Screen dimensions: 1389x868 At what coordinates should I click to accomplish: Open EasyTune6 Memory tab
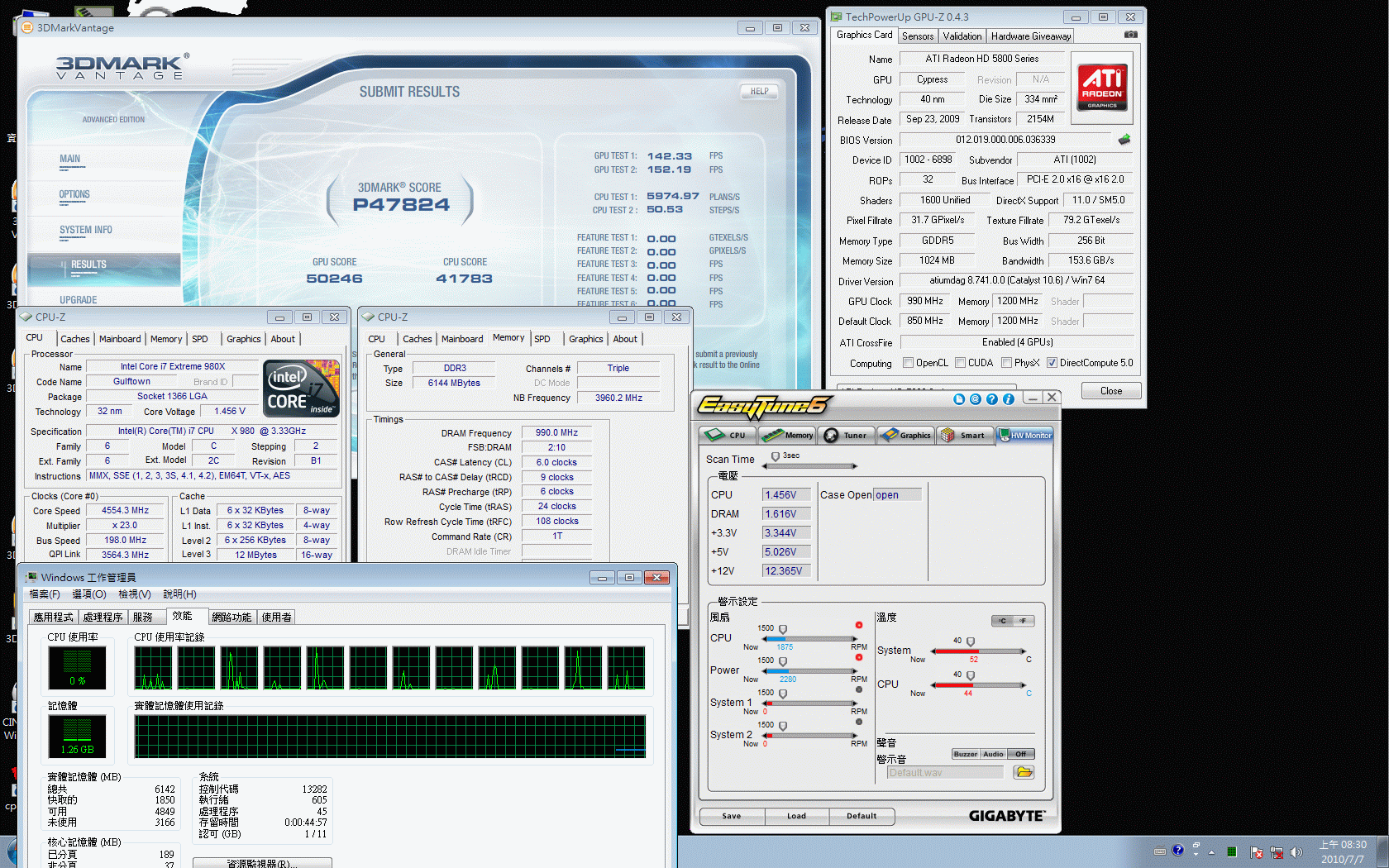(x=788, y=435)
